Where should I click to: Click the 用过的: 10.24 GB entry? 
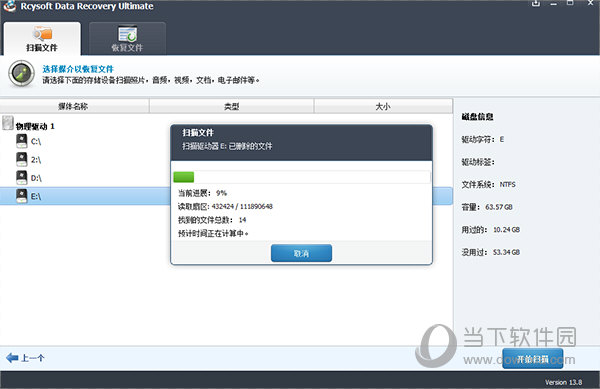[491, 229]
